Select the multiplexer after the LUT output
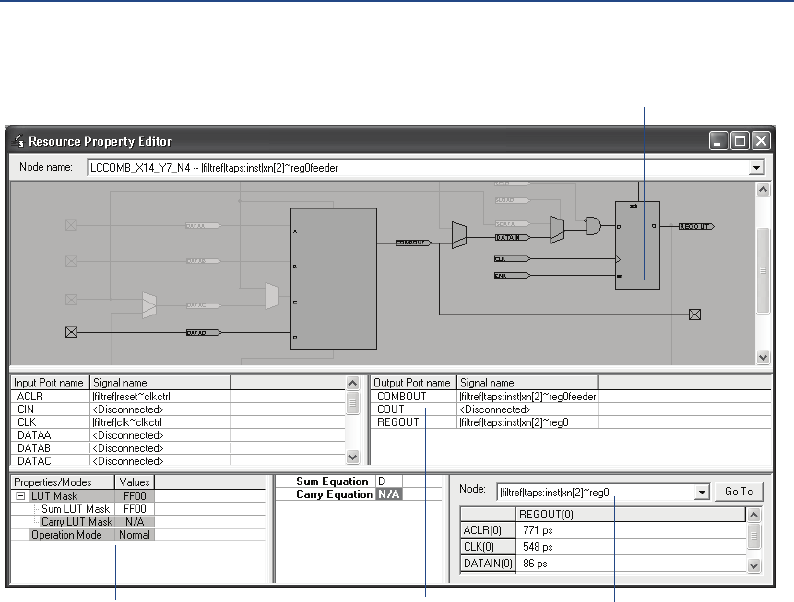Viewport: 794px width, 602px height. [460, 235]
